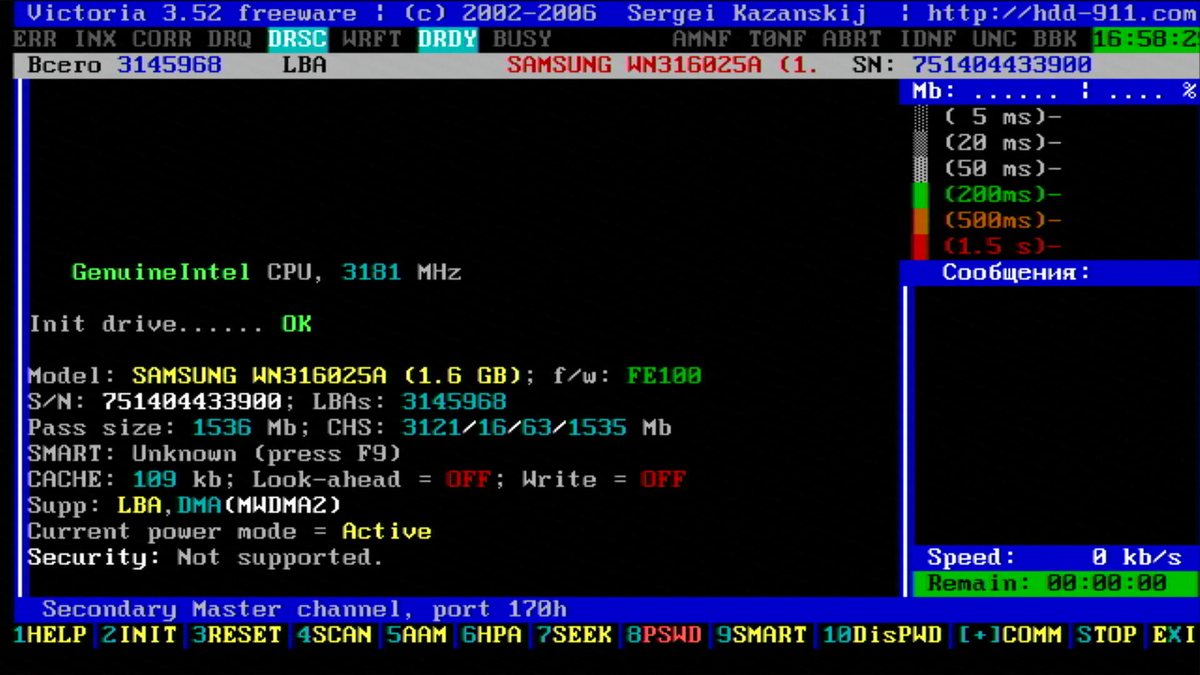Click the highlighted DRDY status flag
Image resolution: width=1200 pixels, height=675 pixels.
click(448, 40)
